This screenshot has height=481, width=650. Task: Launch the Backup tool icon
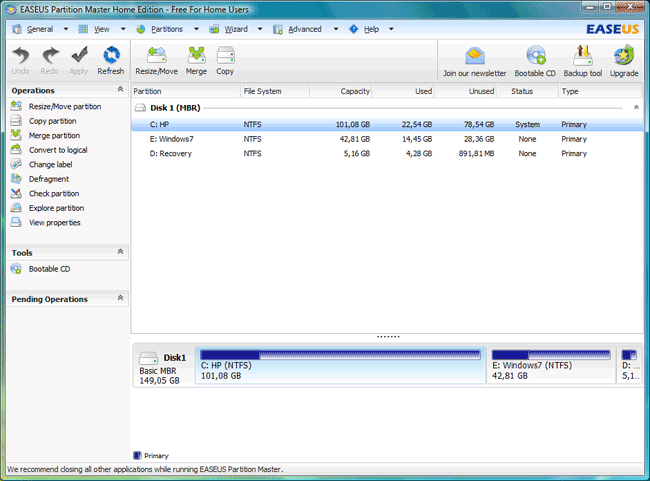click(x=583, y=60)
